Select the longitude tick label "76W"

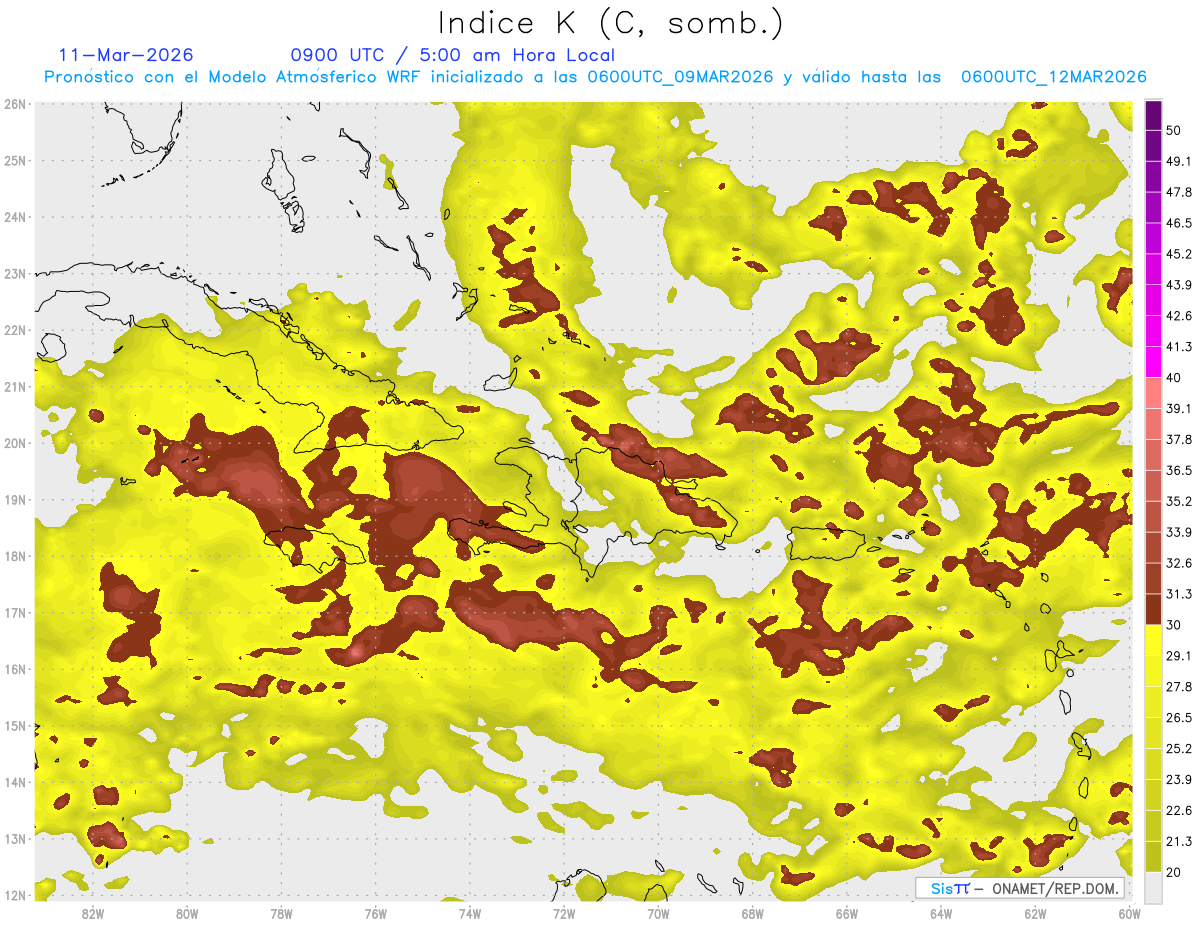tap(376, 914)
